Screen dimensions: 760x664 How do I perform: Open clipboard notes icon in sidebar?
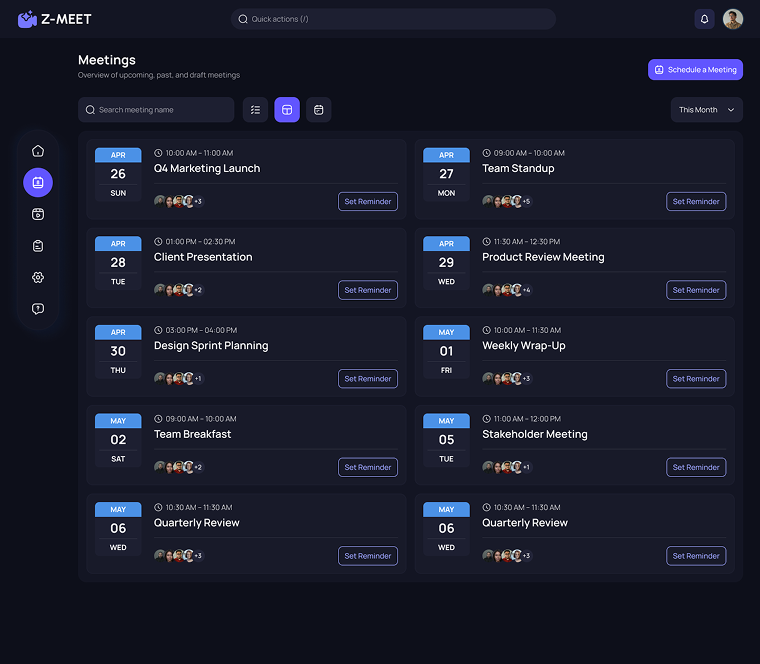[38, 246]
